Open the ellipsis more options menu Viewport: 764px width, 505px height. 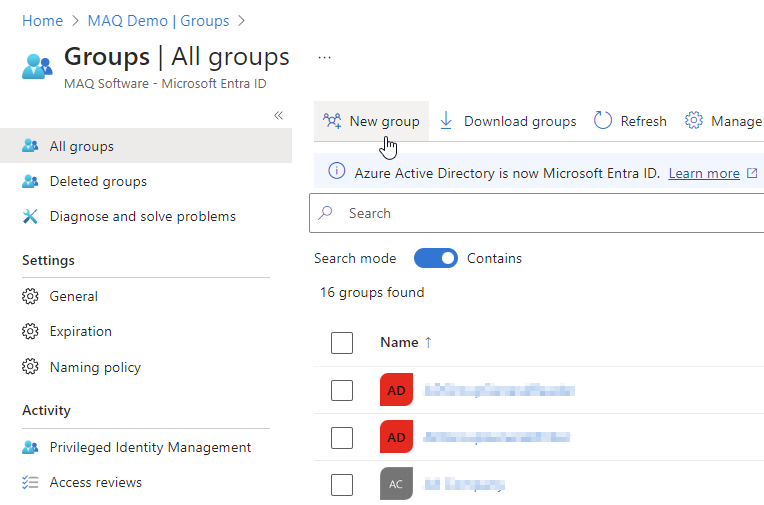coord(324,58)
